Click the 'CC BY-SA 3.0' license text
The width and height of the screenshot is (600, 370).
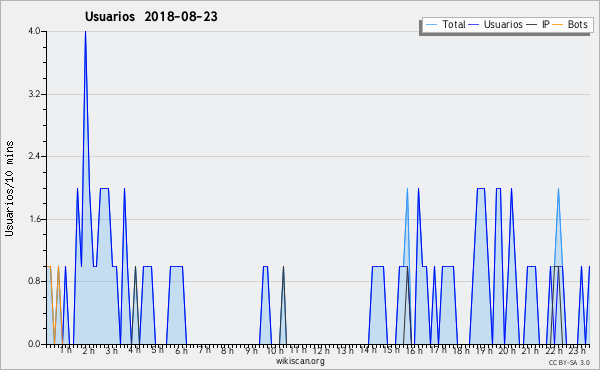point(569,362)
